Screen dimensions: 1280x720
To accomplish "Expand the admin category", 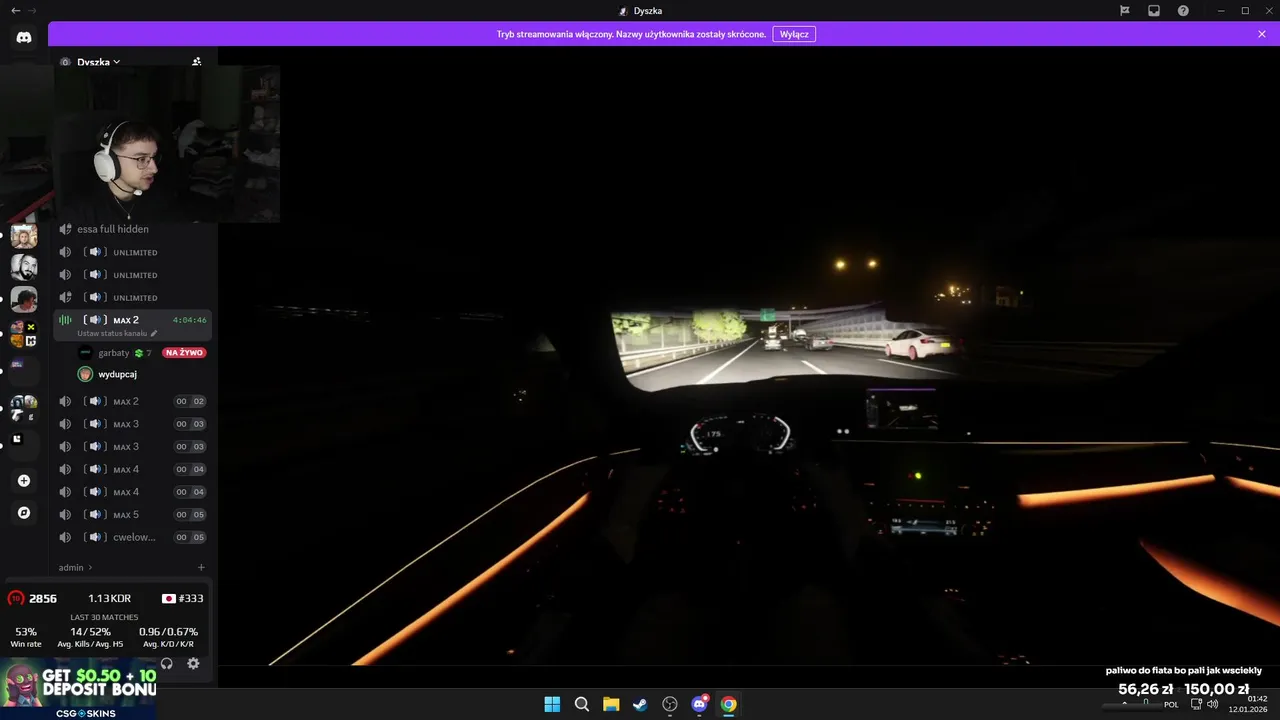I will (x=75, y=567).
